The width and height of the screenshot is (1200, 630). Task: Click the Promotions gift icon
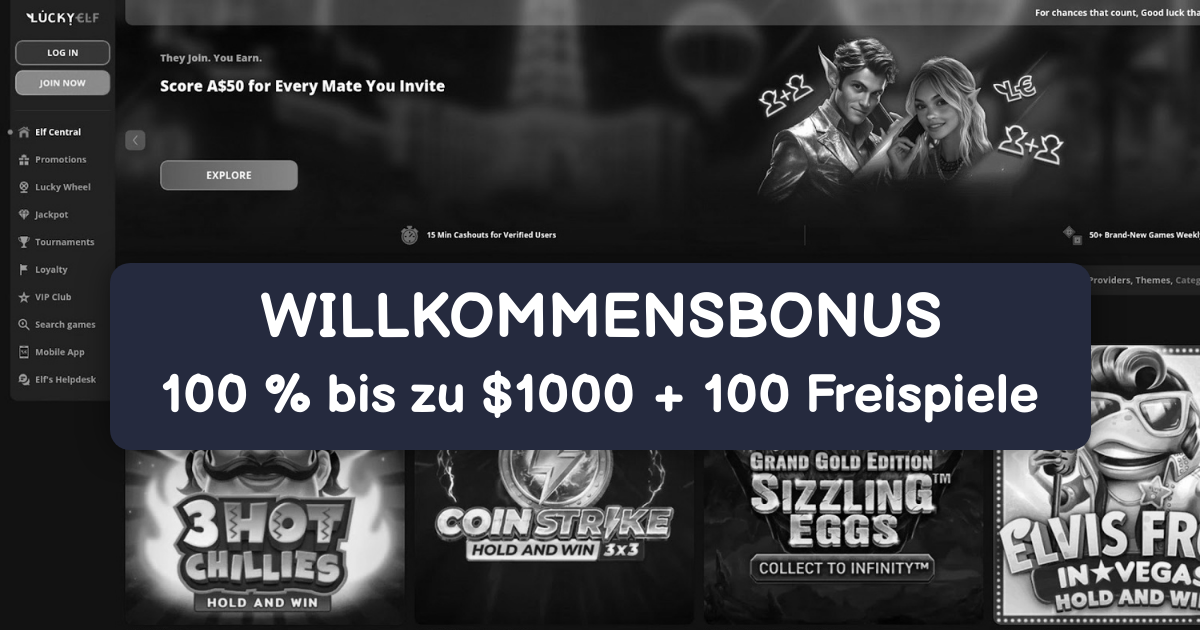tap(24, 160)
